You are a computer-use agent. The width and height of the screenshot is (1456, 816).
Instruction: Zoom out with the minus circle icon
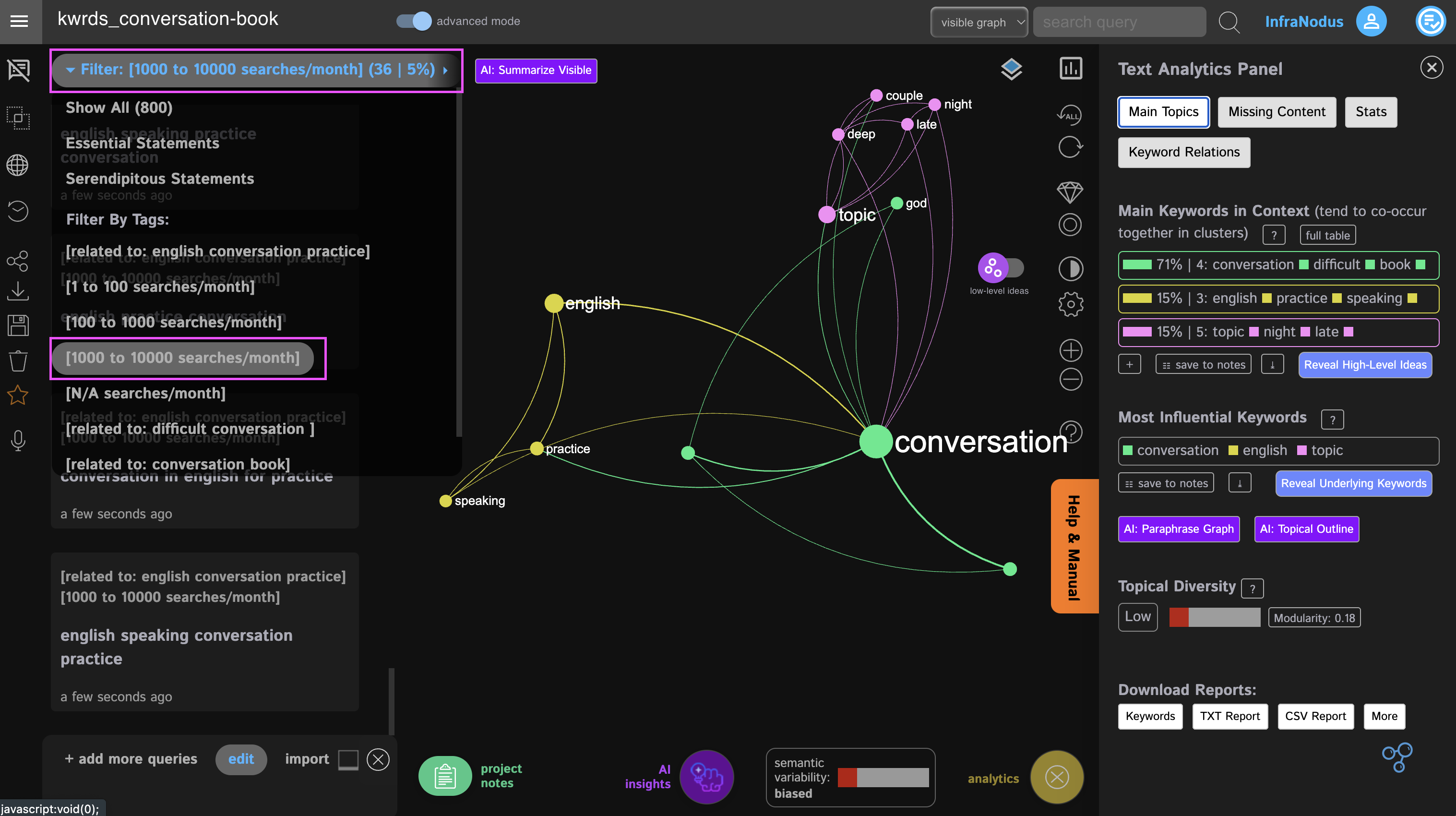1071,380
